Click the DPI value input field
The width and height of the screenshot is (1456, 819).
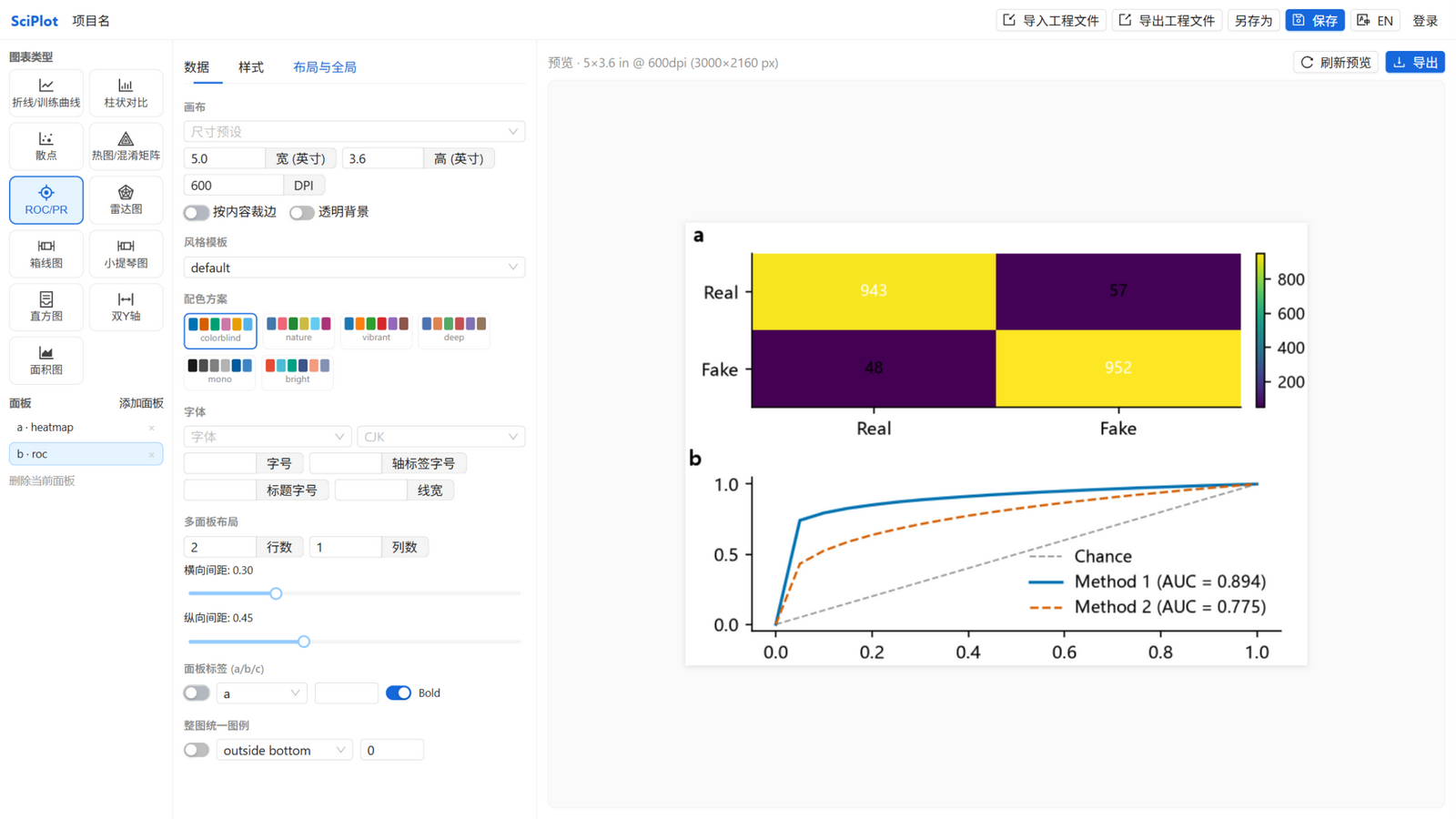[234, 186]
